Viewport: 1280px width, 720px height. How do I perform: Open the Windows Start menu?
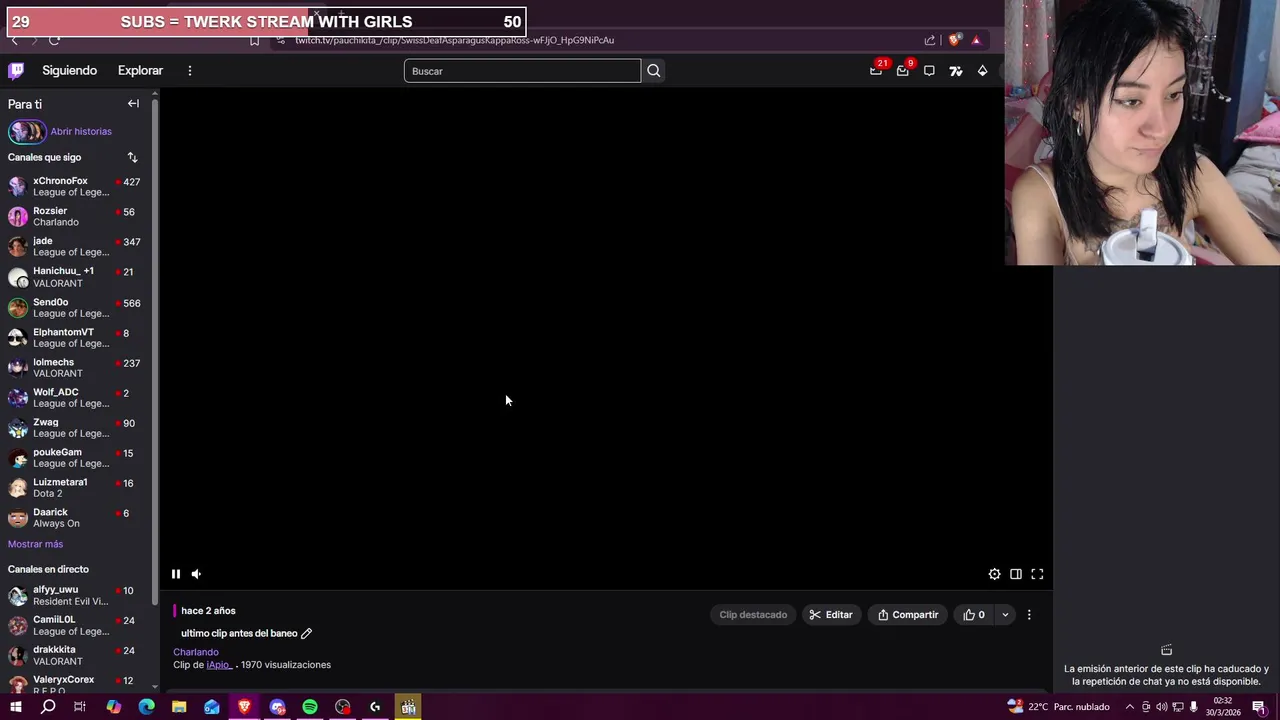(x=15, y=707)
